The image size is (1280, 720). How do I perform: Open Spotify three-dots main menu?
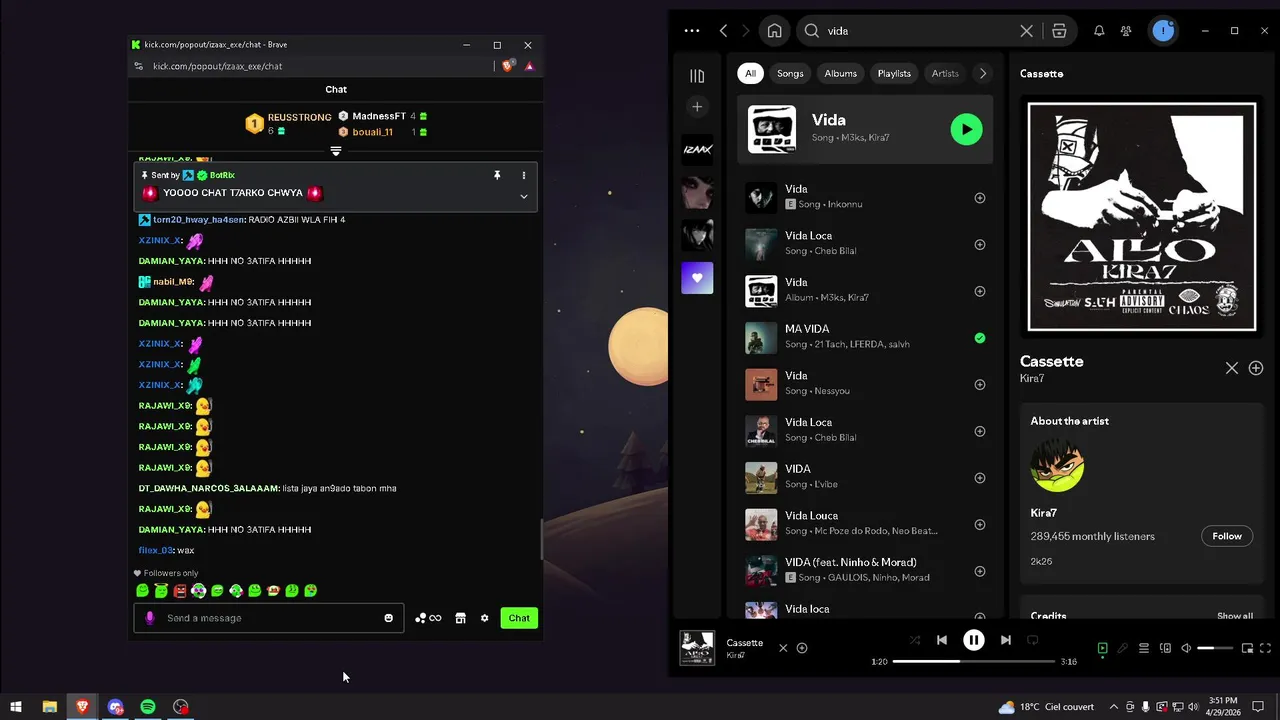[x=692, y=31]
